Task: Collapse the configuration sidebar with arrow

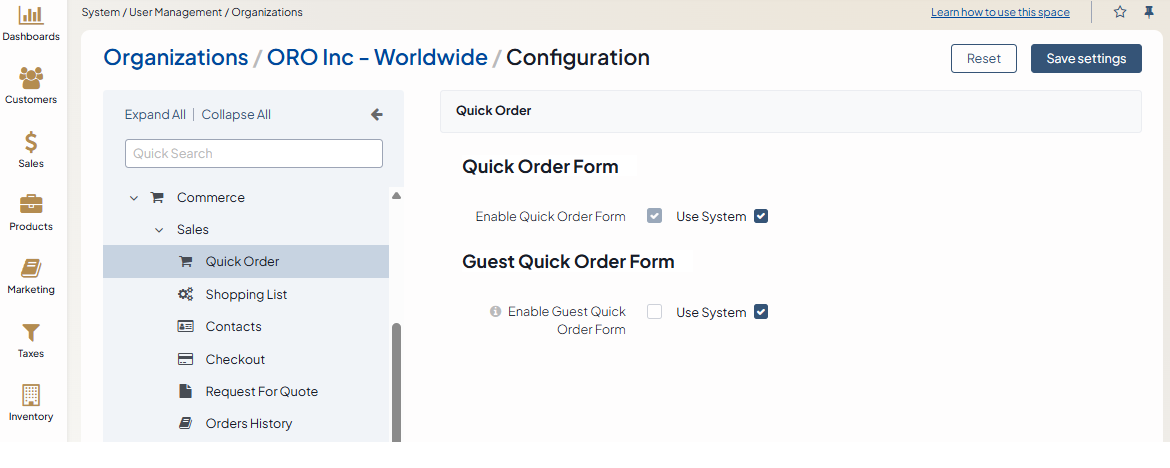Action: 377,115
